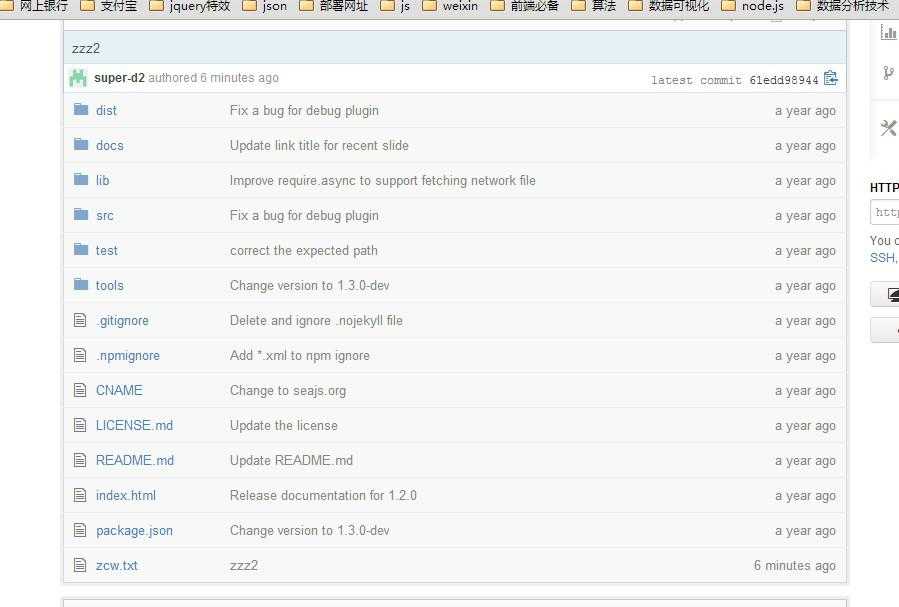This screenshot has height=607, width=899.
Task: Open commit 'Release documentation for 1.2.0'
Action: 323,495
